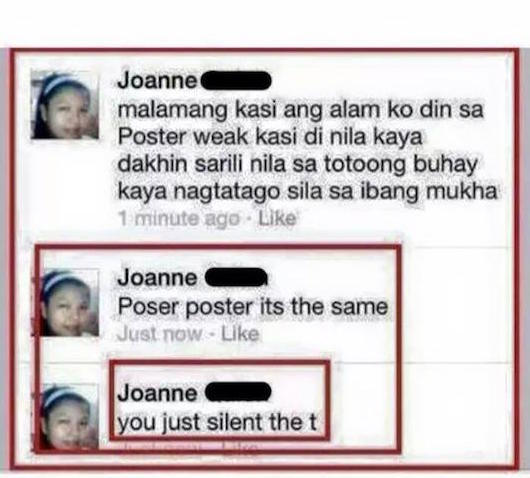Image resolution: width=530 pixels, height=478 pixels.
Task: Click the blacked-out surname in the third comment
Action: (x=238, y=392)
